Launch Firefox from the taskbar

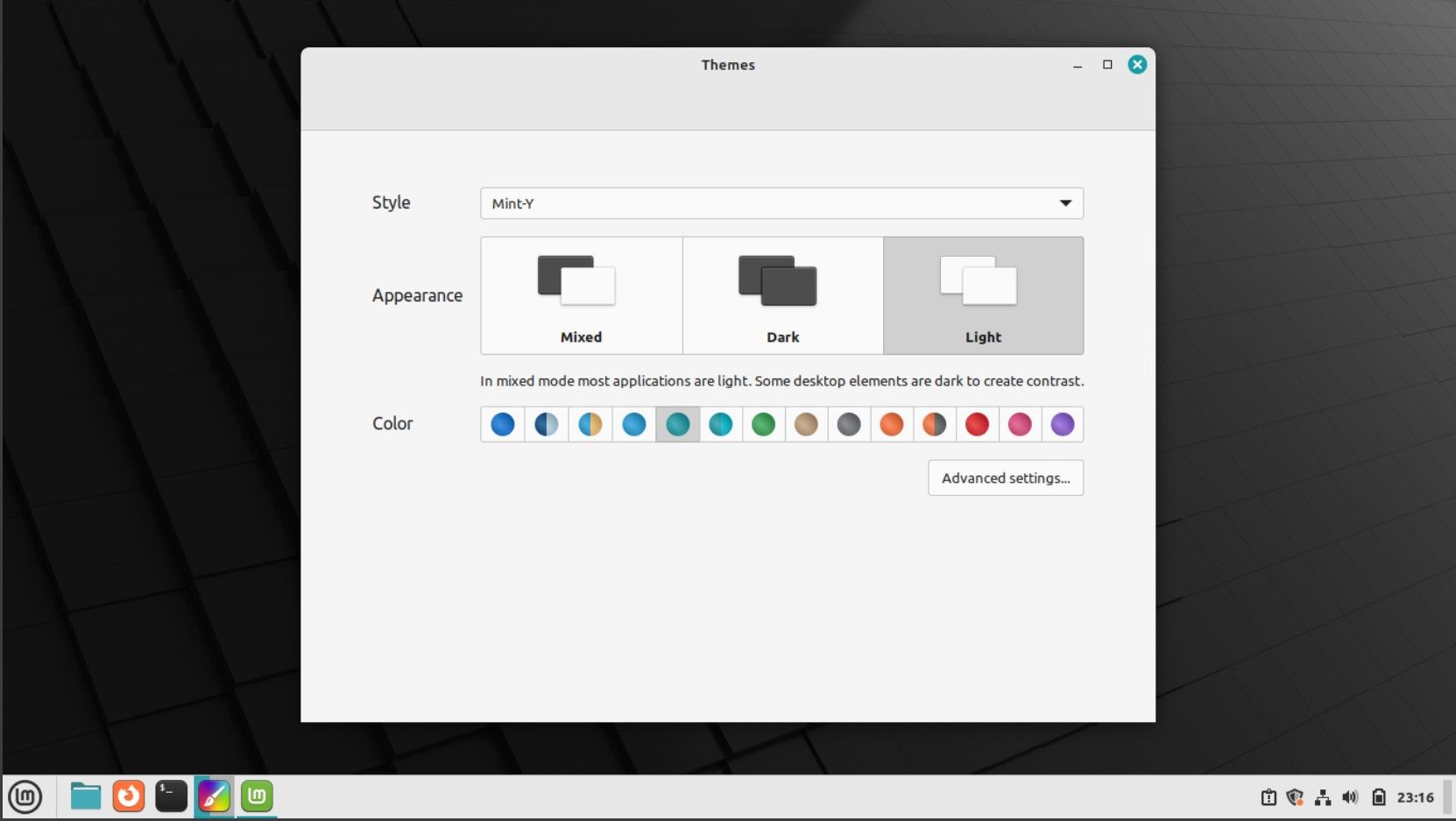coord(128,796)
